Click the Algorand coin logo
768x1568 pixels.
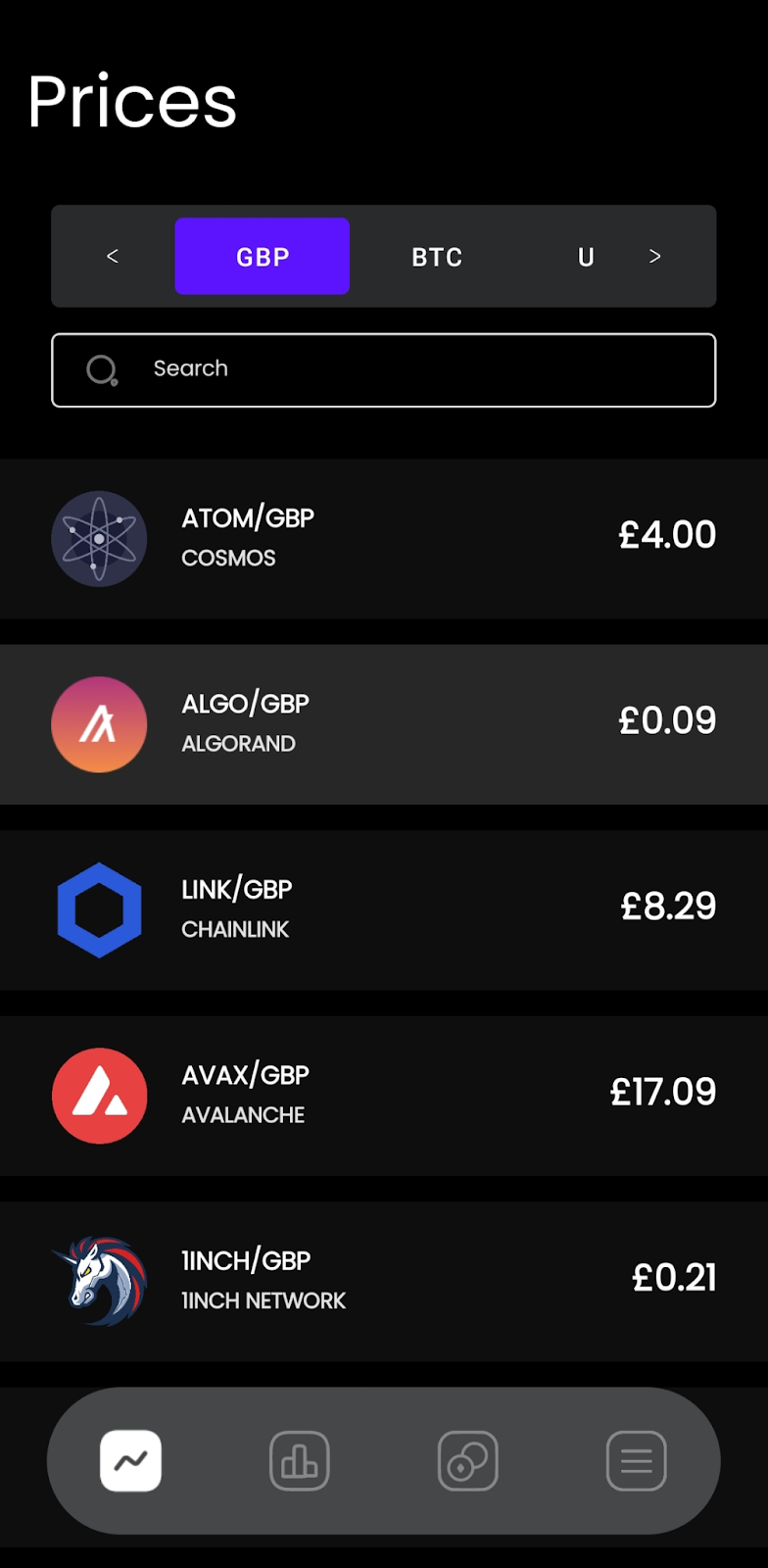[99, 724]
